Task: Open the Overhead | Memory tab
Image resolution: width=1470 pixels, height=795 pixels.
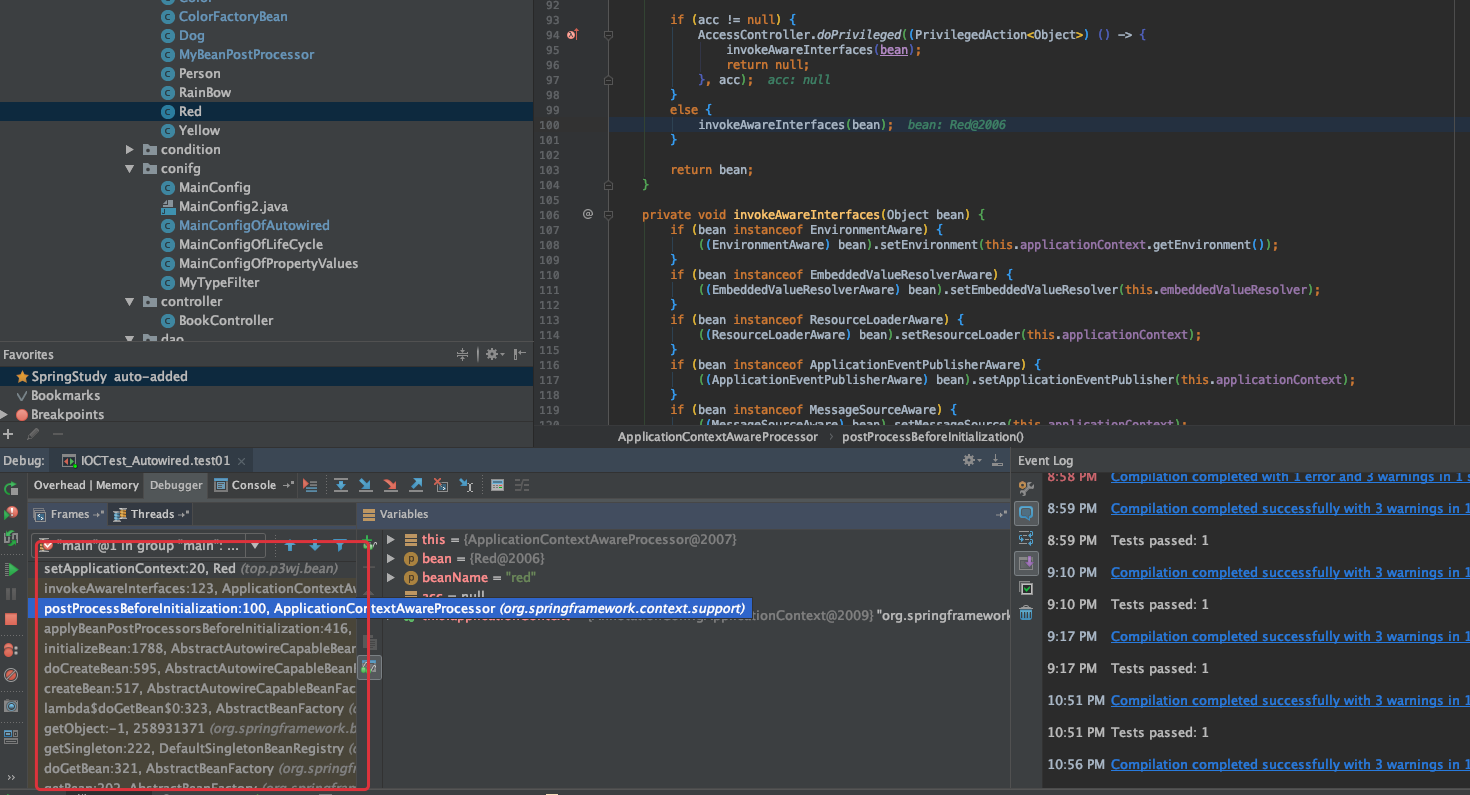Action: point(86,485)
